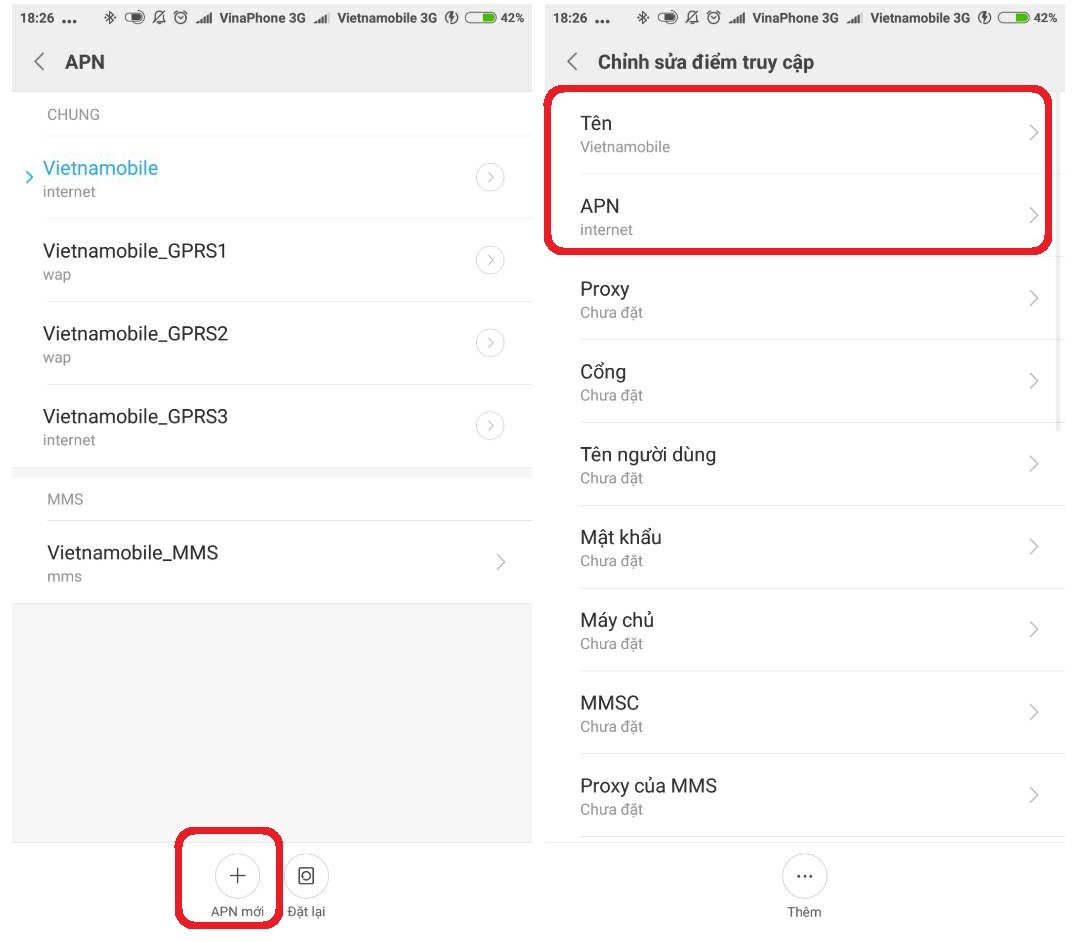Open the Proxy setting
The height and width of the screenshot is (942, 1080).
coord(804,298)
